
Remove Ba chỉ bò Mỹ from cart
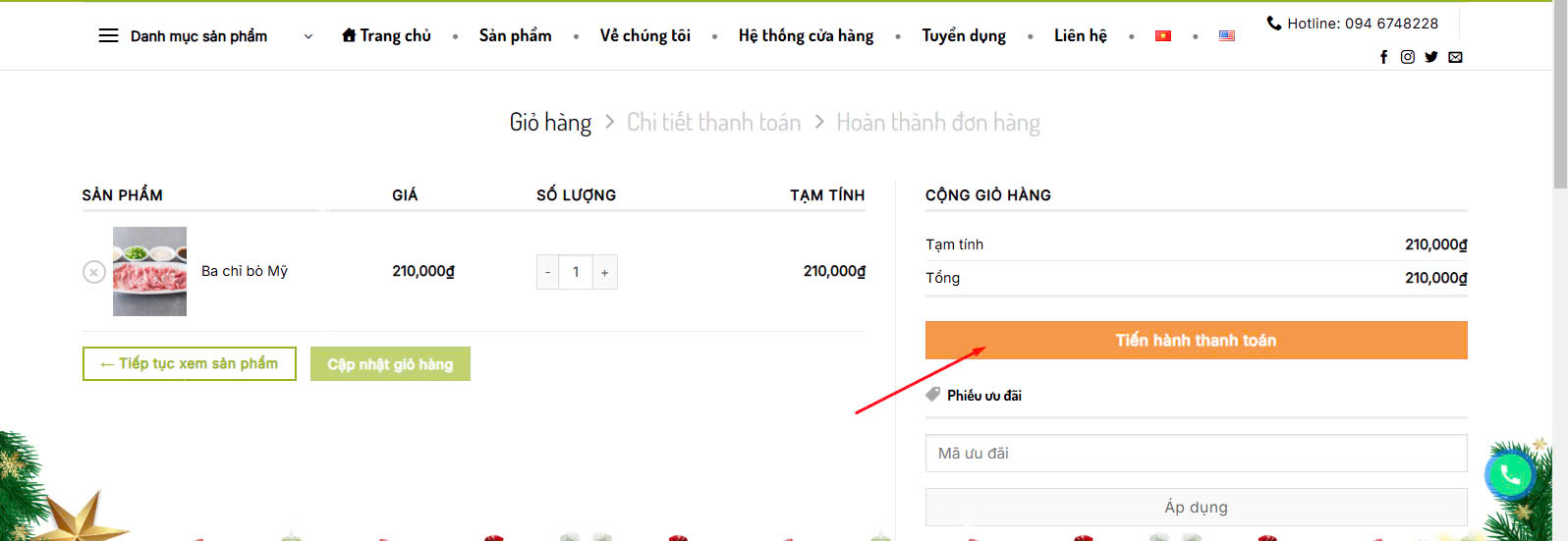[x=93, y=272]
